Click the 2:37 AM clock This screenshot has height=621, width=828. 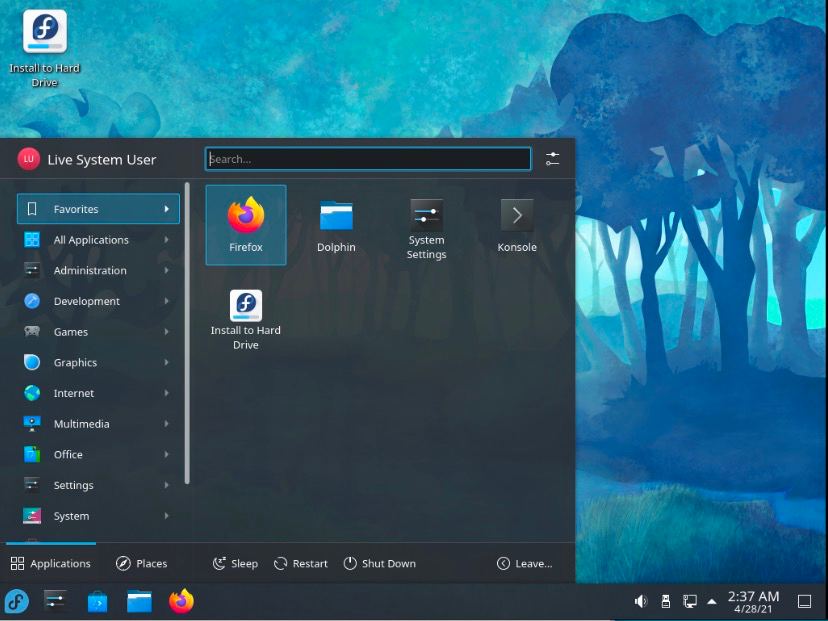(753, 597)
